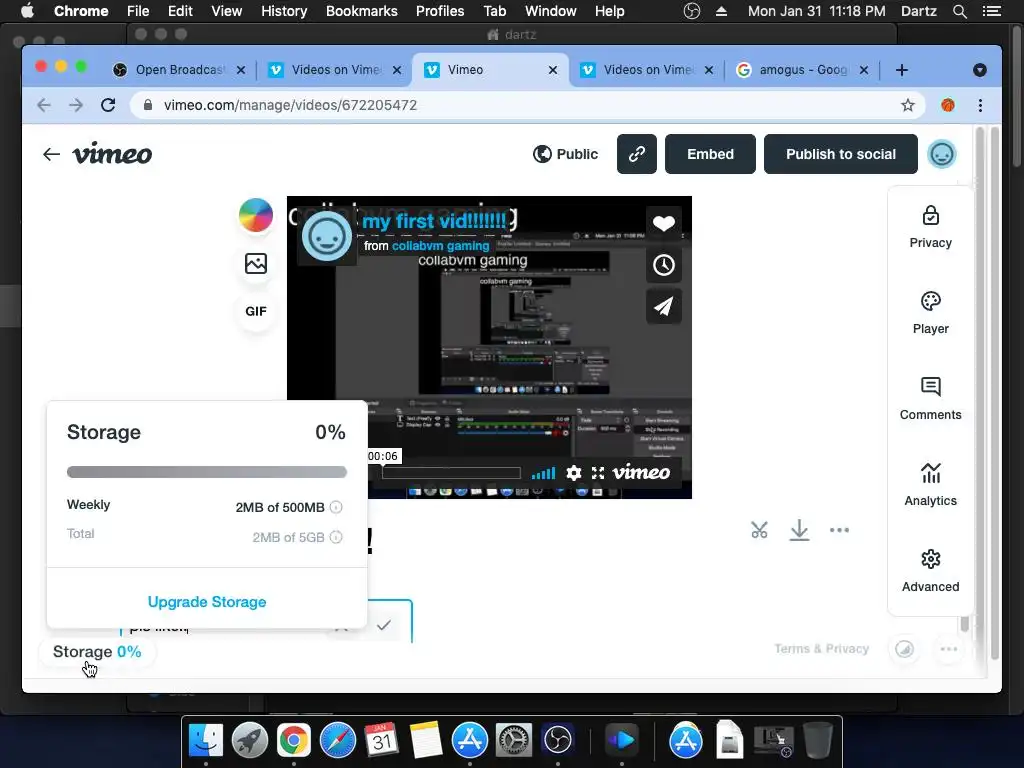The width and height of the screenshot is (1024, 768).
Task: Seek on the video progress bar
Action: click(x=451, y=473)
